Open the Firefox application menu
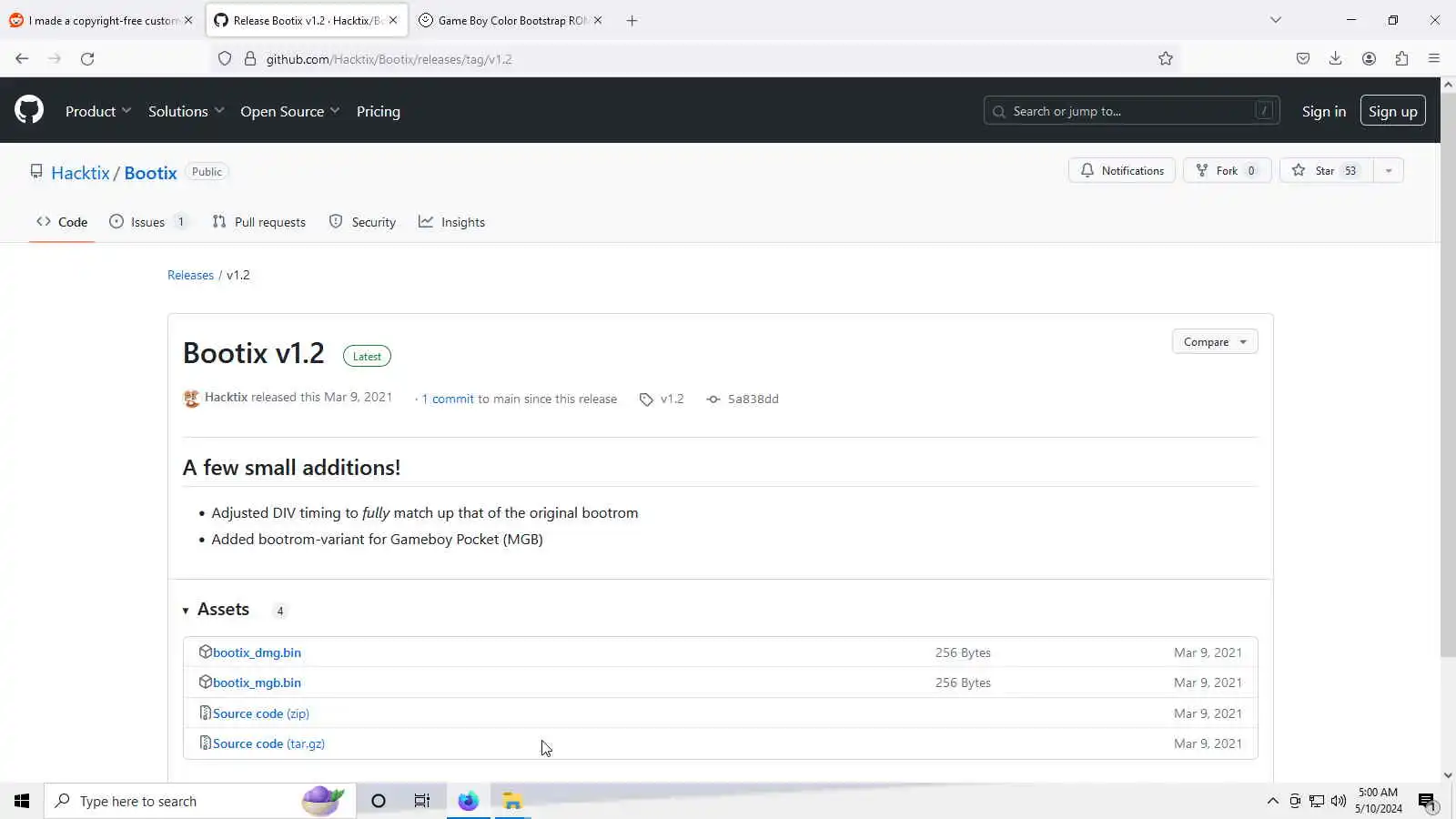The width and height of the screenshot is (1456, 819). point(1434,59)
